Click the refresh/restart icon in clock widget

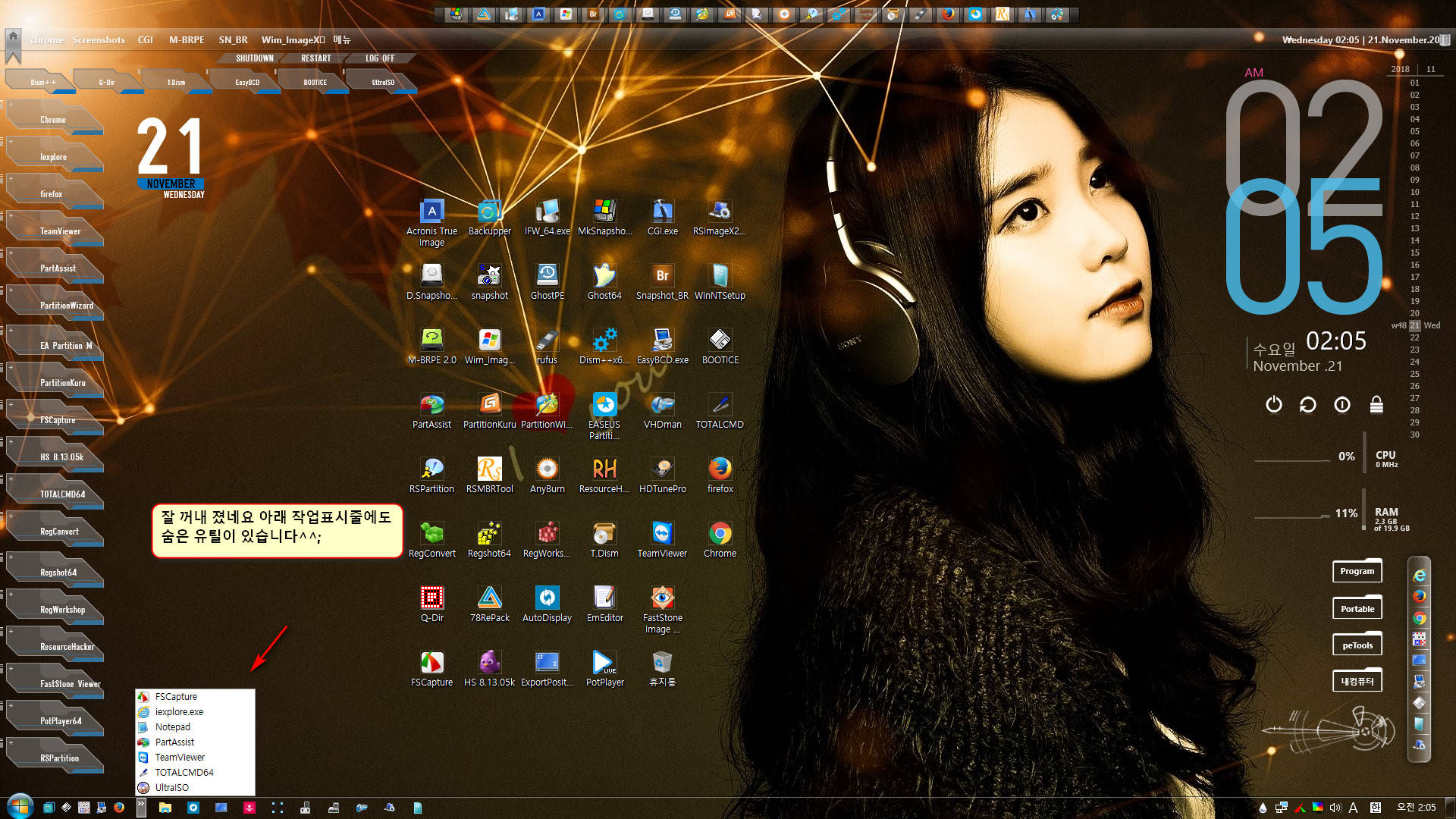(x=1307, y=404)
